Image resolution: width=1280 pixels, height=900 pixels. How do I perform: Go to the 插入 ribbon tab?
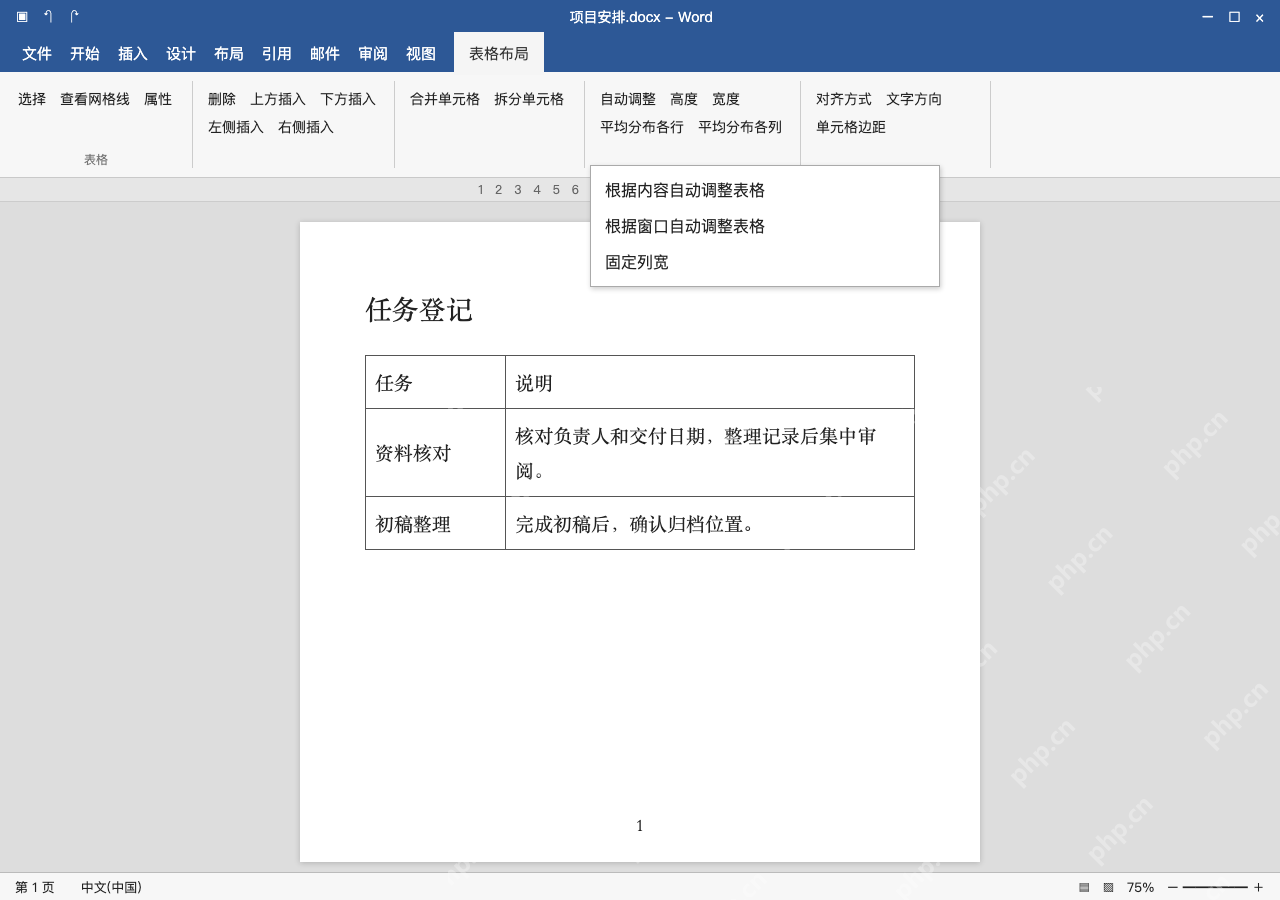coord(133,53)
